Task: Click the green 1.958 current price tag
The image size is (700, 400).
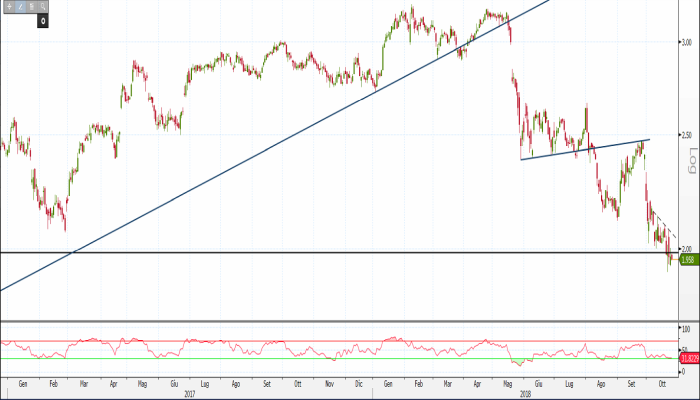Action: pos(688,260)
